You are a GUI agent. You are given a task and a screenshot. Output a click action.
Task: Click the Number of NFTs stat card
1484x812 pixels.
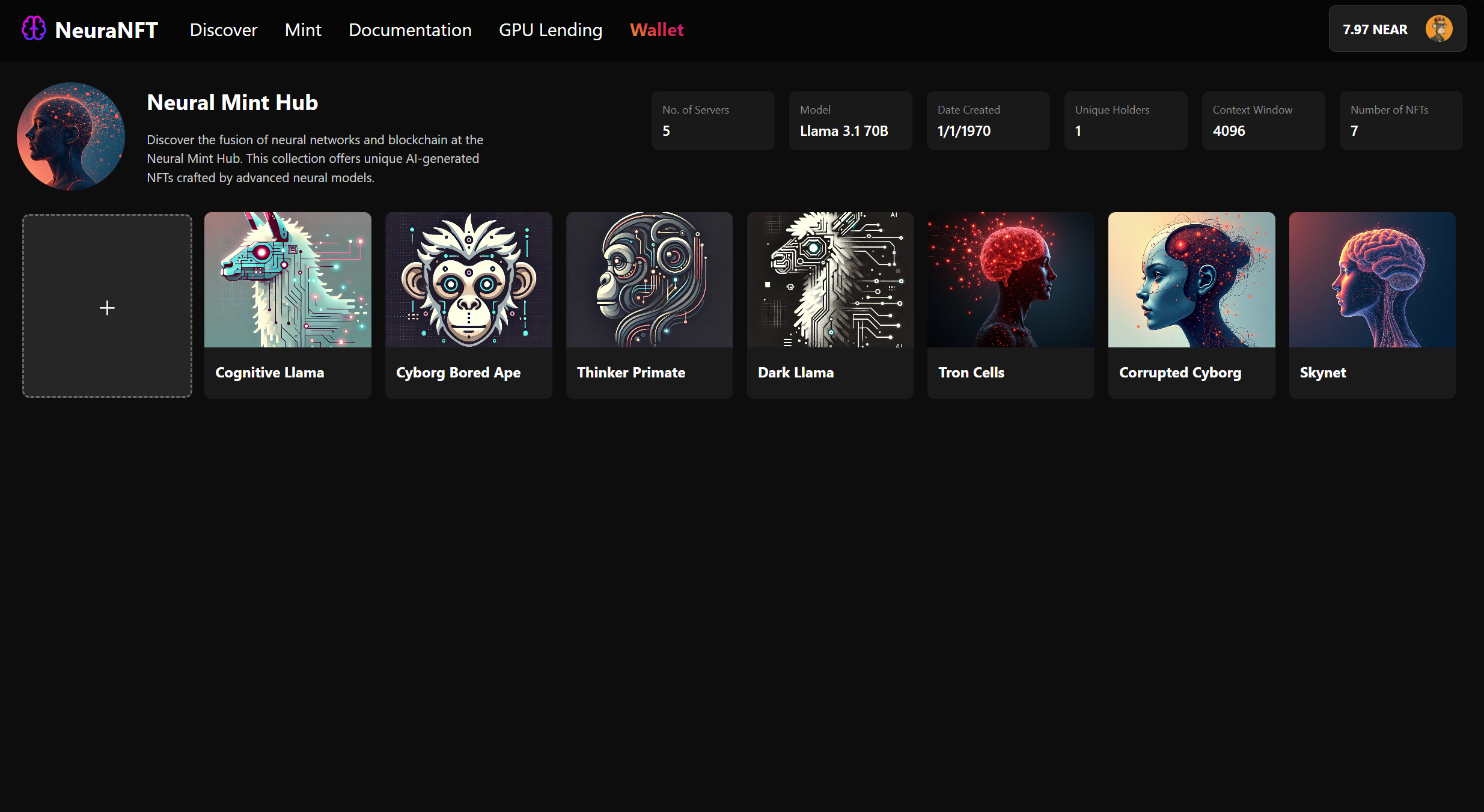1400,121
